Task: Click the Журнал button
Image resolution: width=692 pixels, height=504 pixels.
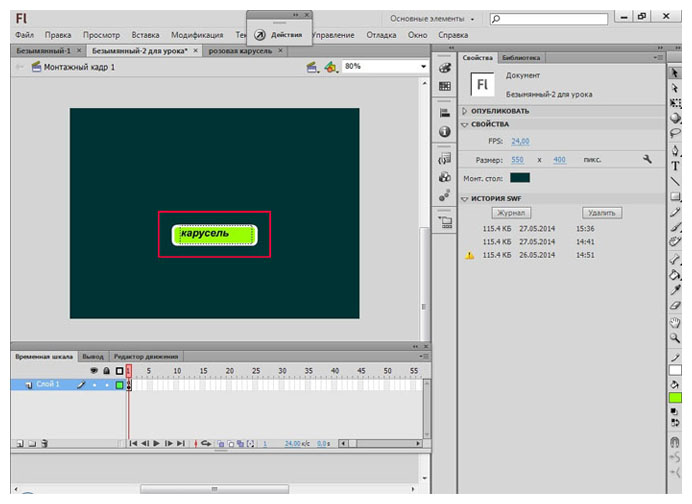Action: click(x=510, y=213)
